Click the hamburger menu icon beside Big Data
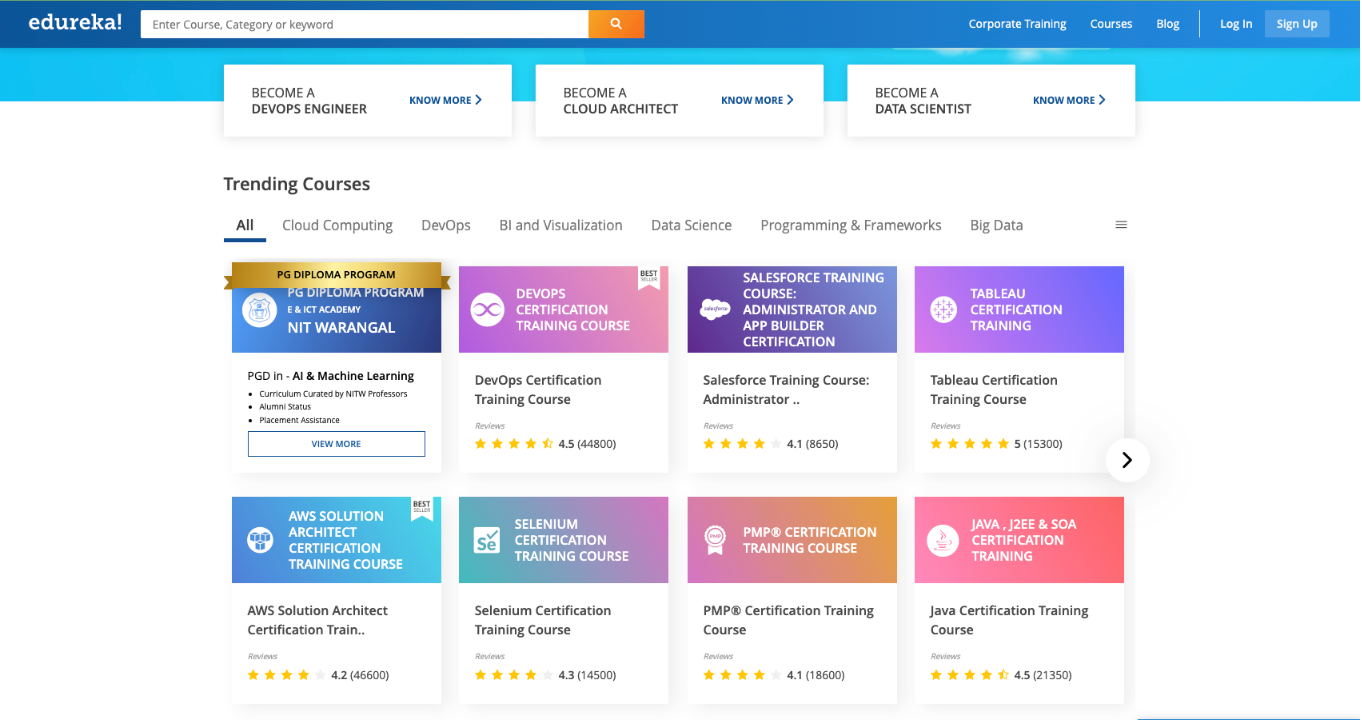Screen dimensions: 1362x720 click(x=1121, y=225)
